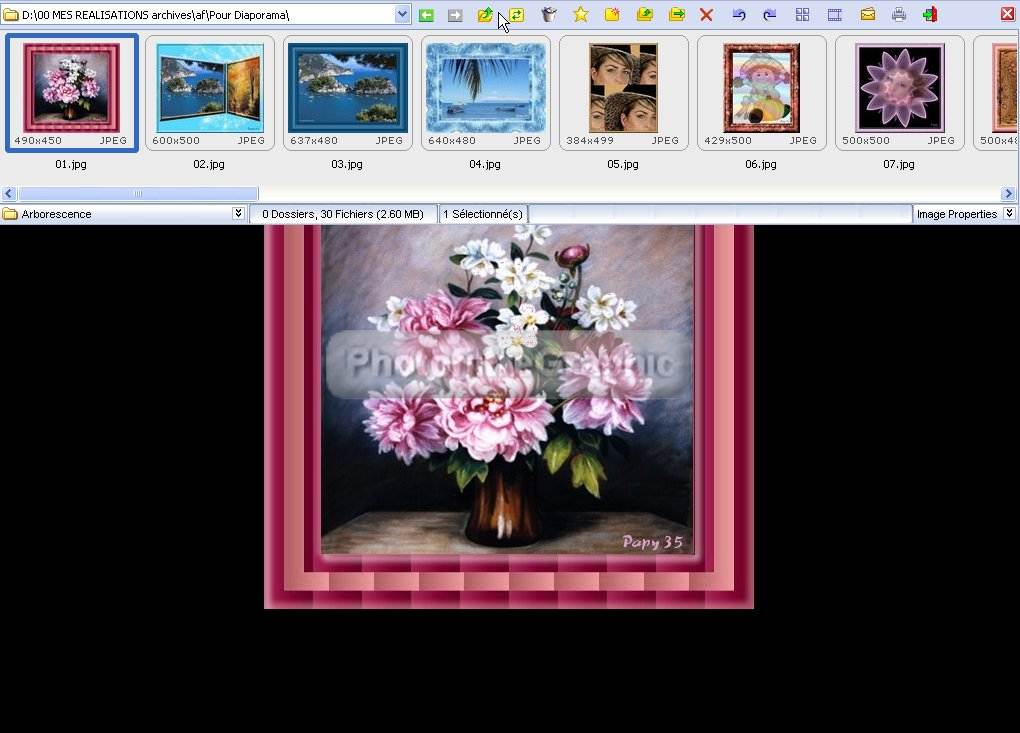Viewport: 1020px width, 733px height.
Task: Open favorites with the star icon
Action: (x=580, y=15)
